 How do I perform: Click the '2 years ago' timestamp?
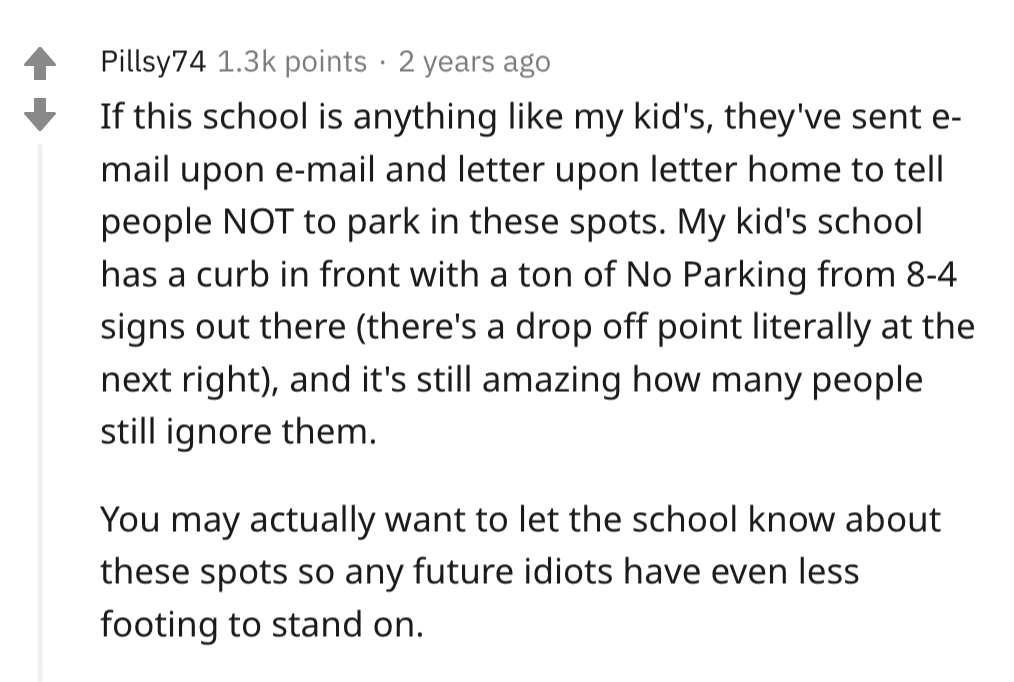475,62
